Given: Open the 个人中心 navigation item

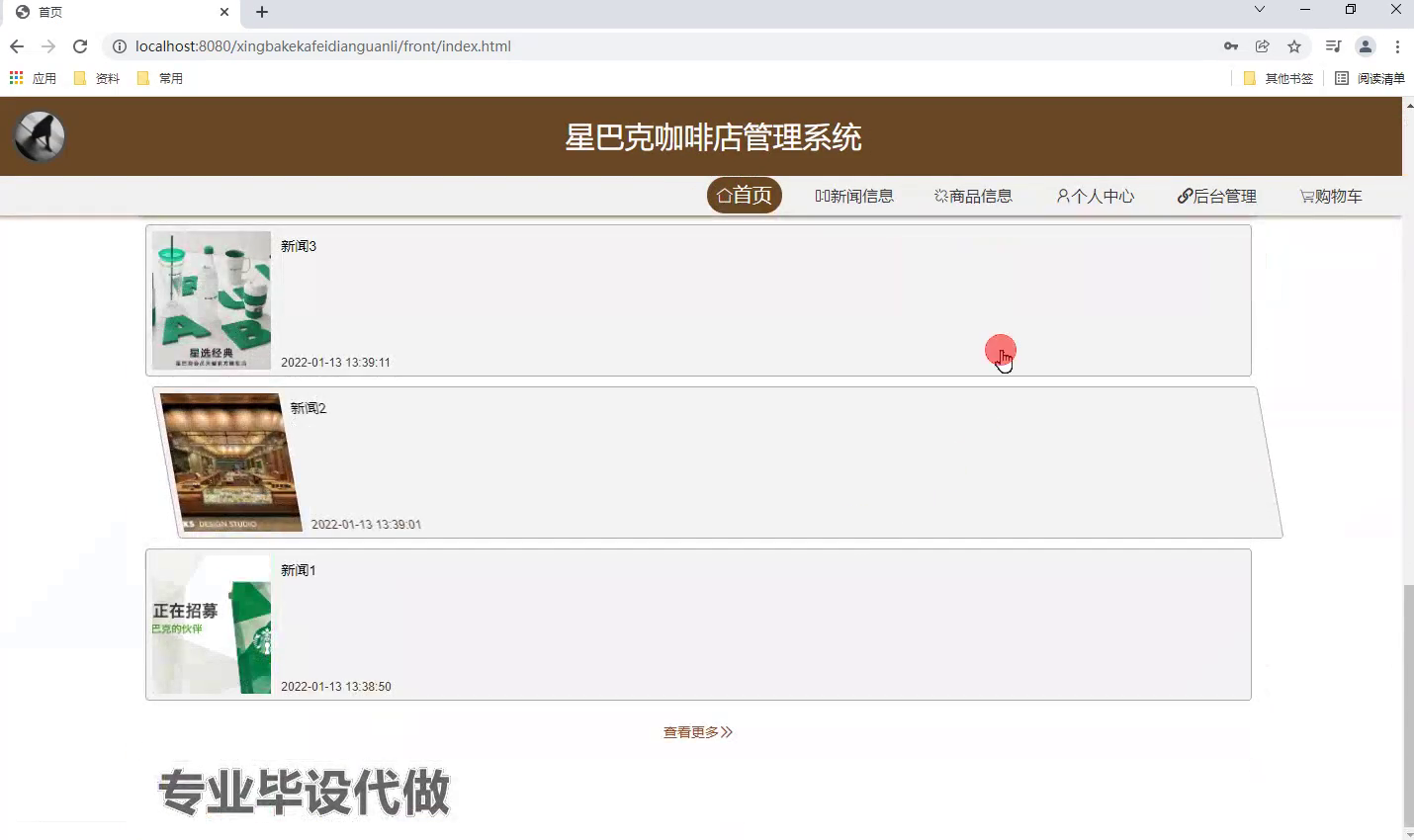Looking at the screenshot, I should click(x=1096, y=196).
